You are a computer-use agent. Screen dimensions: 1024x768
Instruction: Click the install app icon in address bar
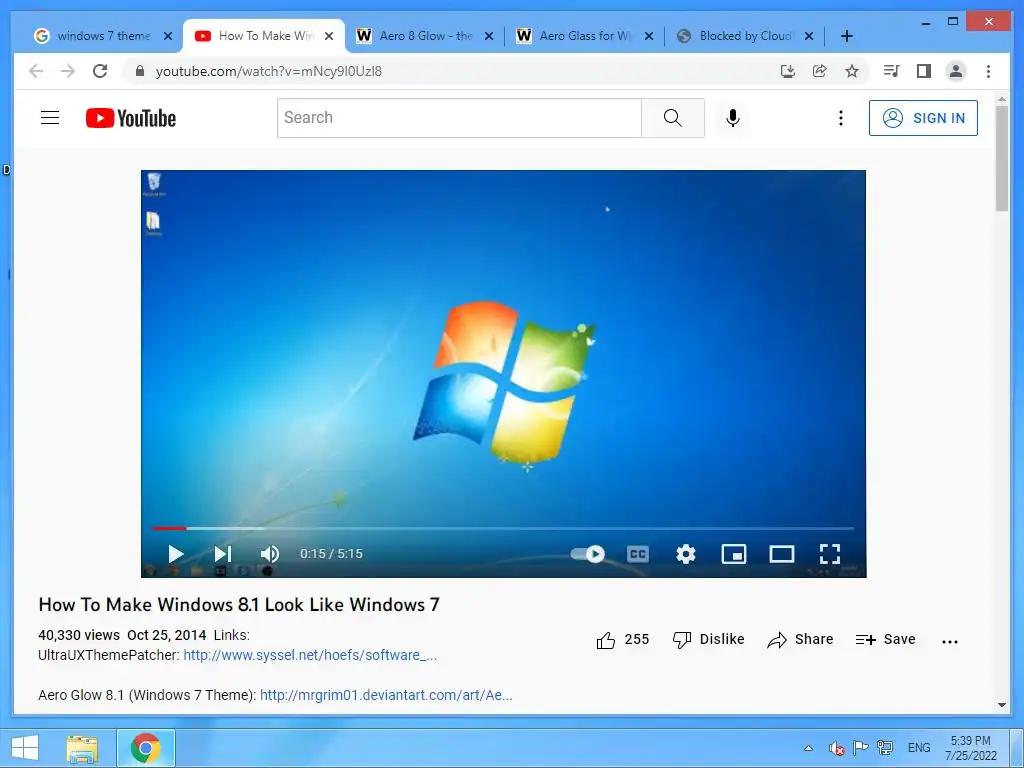(x=788, y=71)
